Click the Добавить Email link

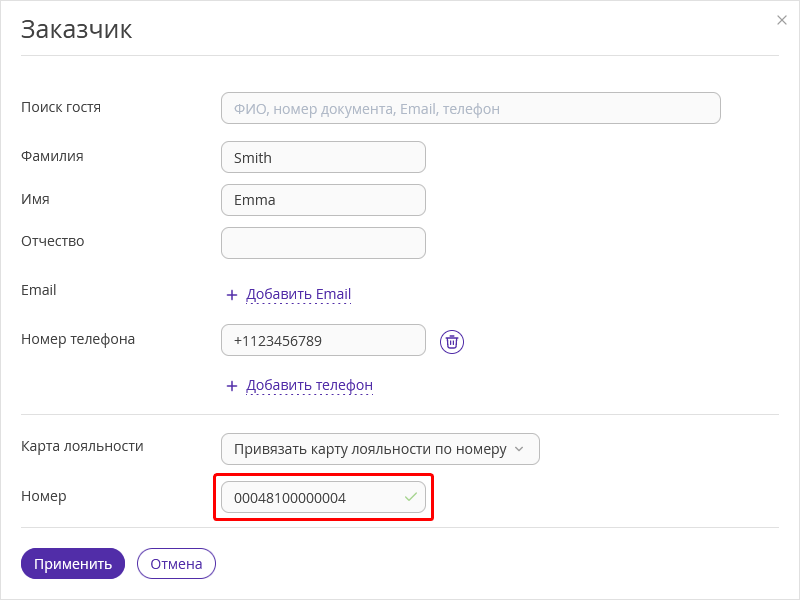click(298, 294)
